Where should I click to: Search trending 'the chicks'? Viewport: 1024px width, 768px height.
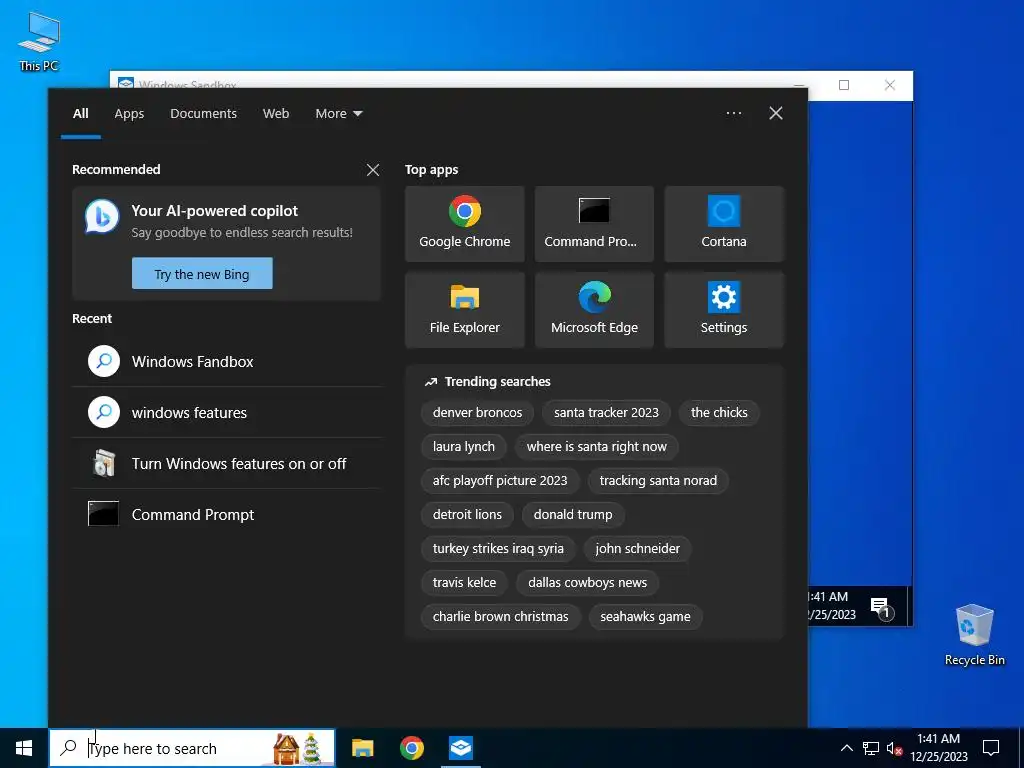[x=719, y=413]
